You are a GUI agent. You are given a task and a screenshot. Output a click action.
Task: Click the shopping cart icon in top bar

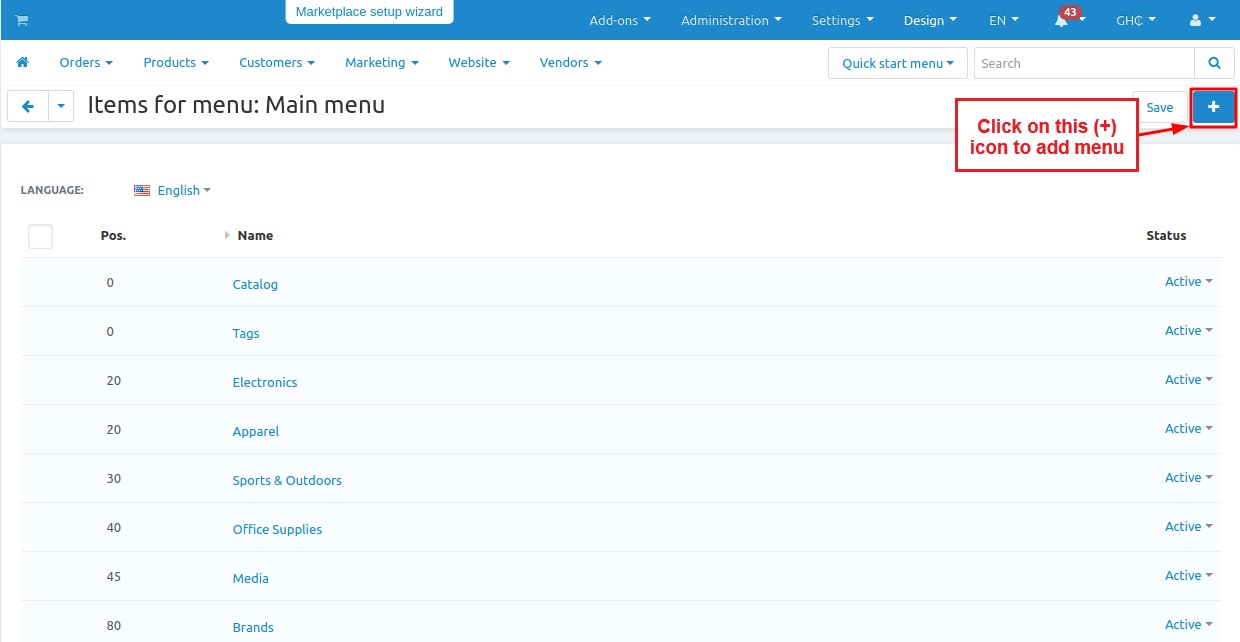(22, 21)
